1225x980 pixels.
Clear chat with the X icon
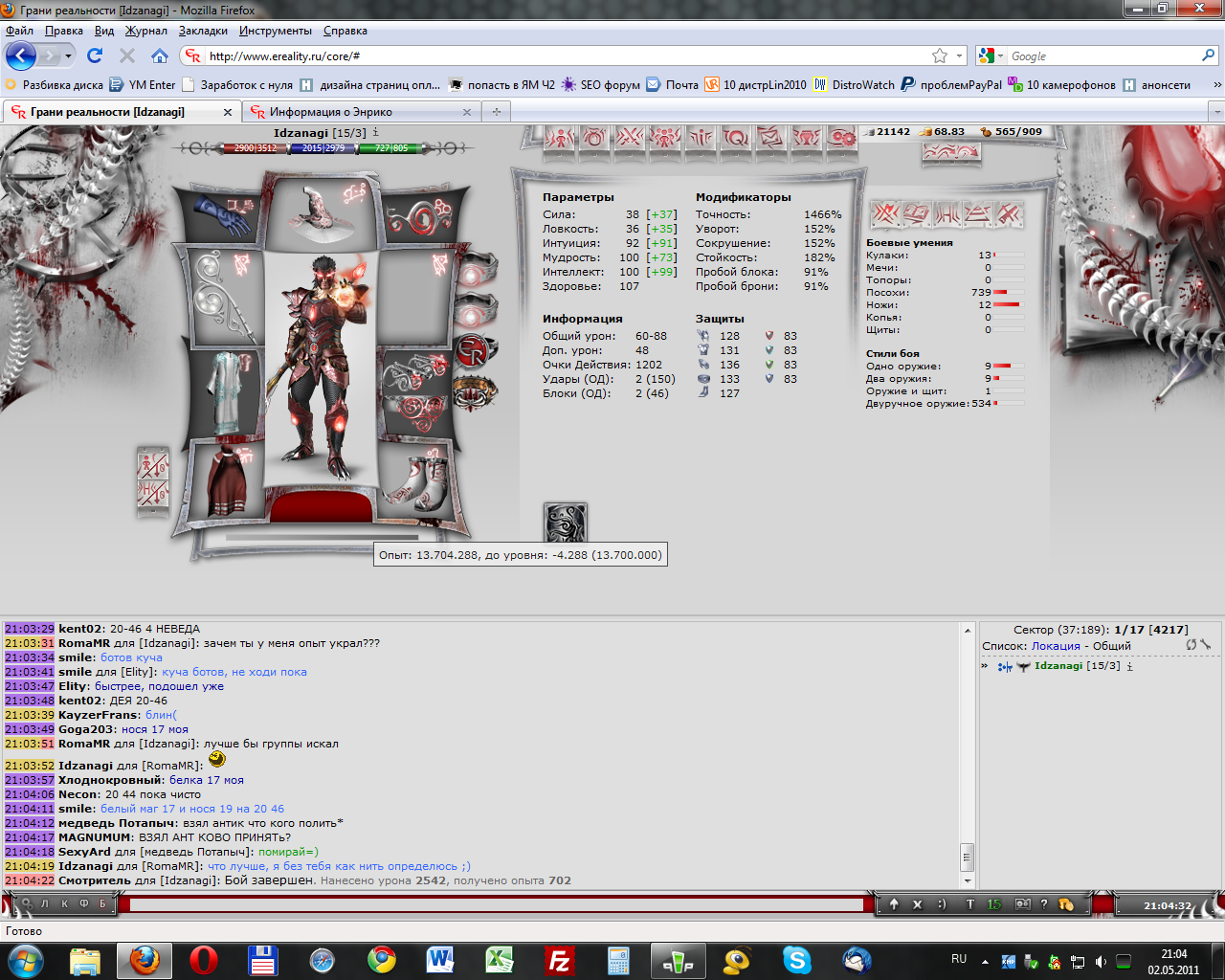coord(917,904)
